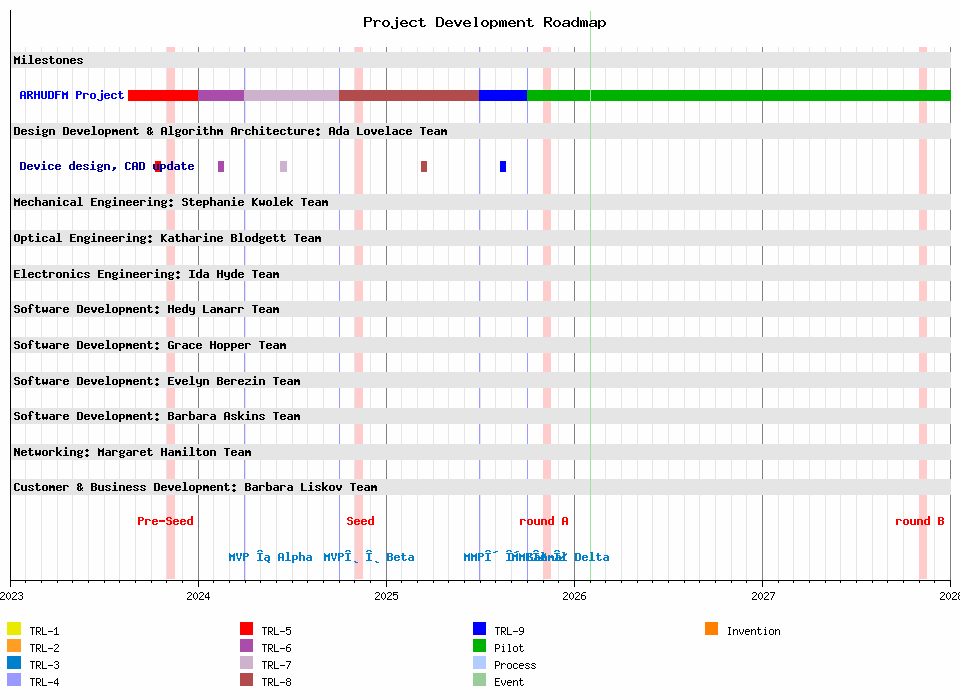Click the 2025 year label on the axis
960x700 pixels.
pos(386,596)
